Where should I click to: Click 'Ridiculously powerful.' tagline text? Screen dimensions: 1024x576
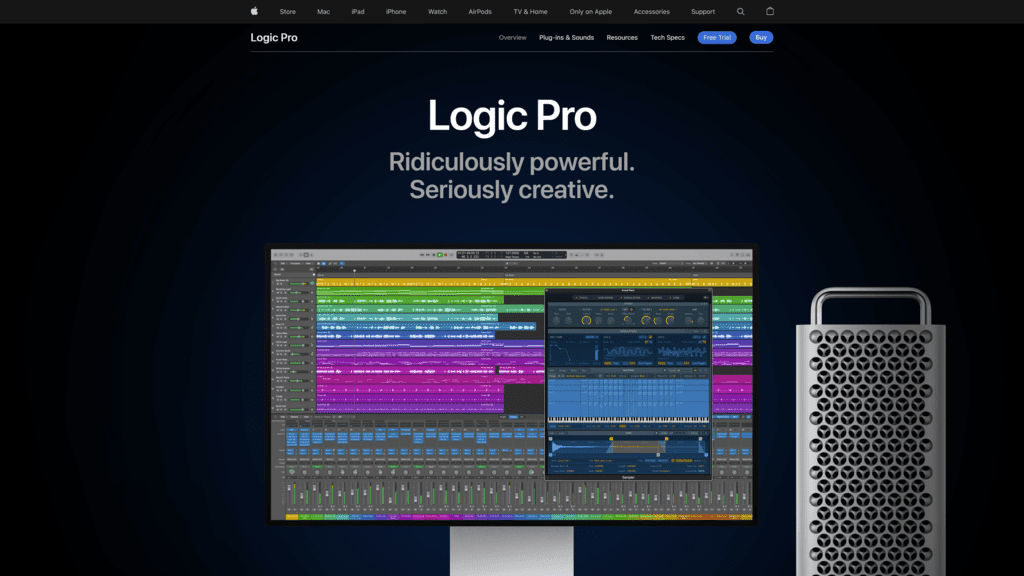pyautogui.click(x=511, y=162)
